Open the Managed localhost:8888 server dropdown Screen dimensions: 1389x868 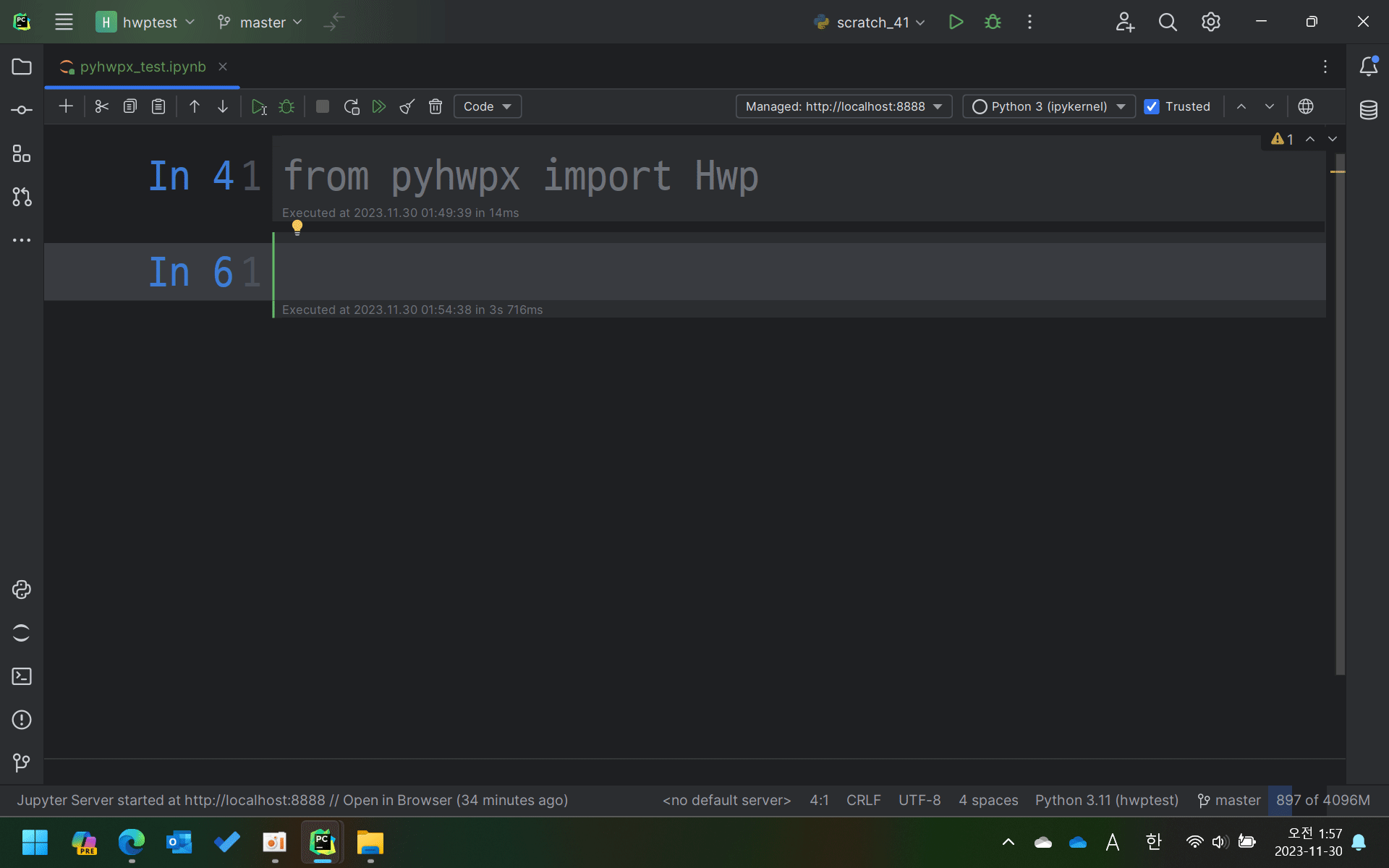[844, 106]
